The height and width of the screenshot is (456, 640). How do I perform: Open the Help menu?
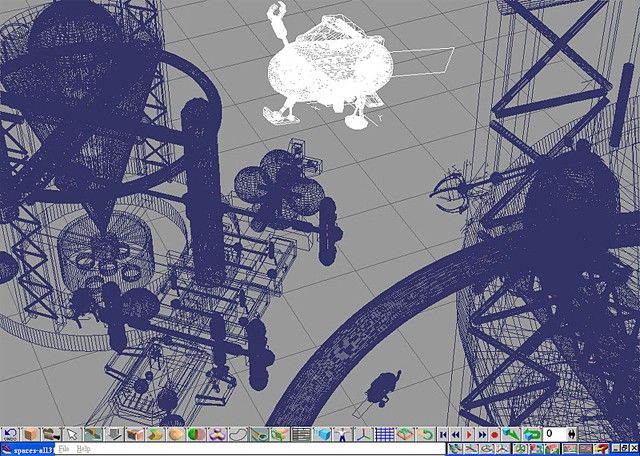pos(84,450)
